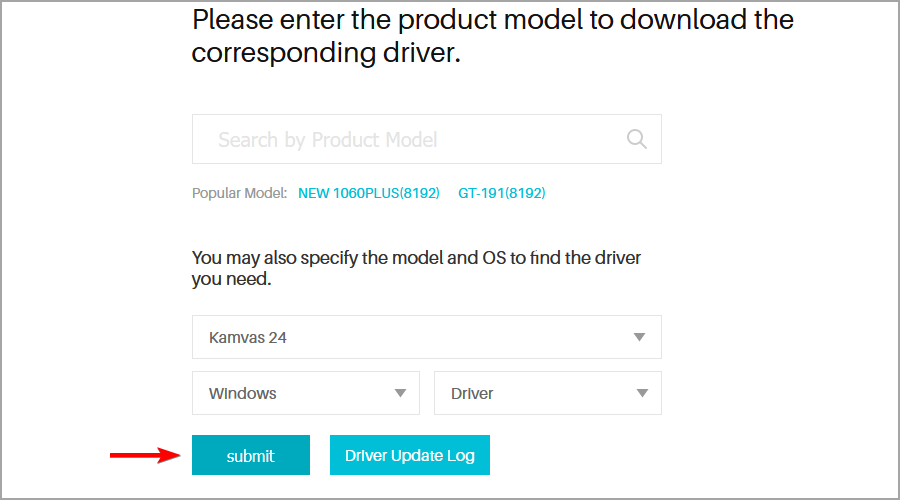Select the Kamvas 24 text in the model box

click(x=247, y=338)
